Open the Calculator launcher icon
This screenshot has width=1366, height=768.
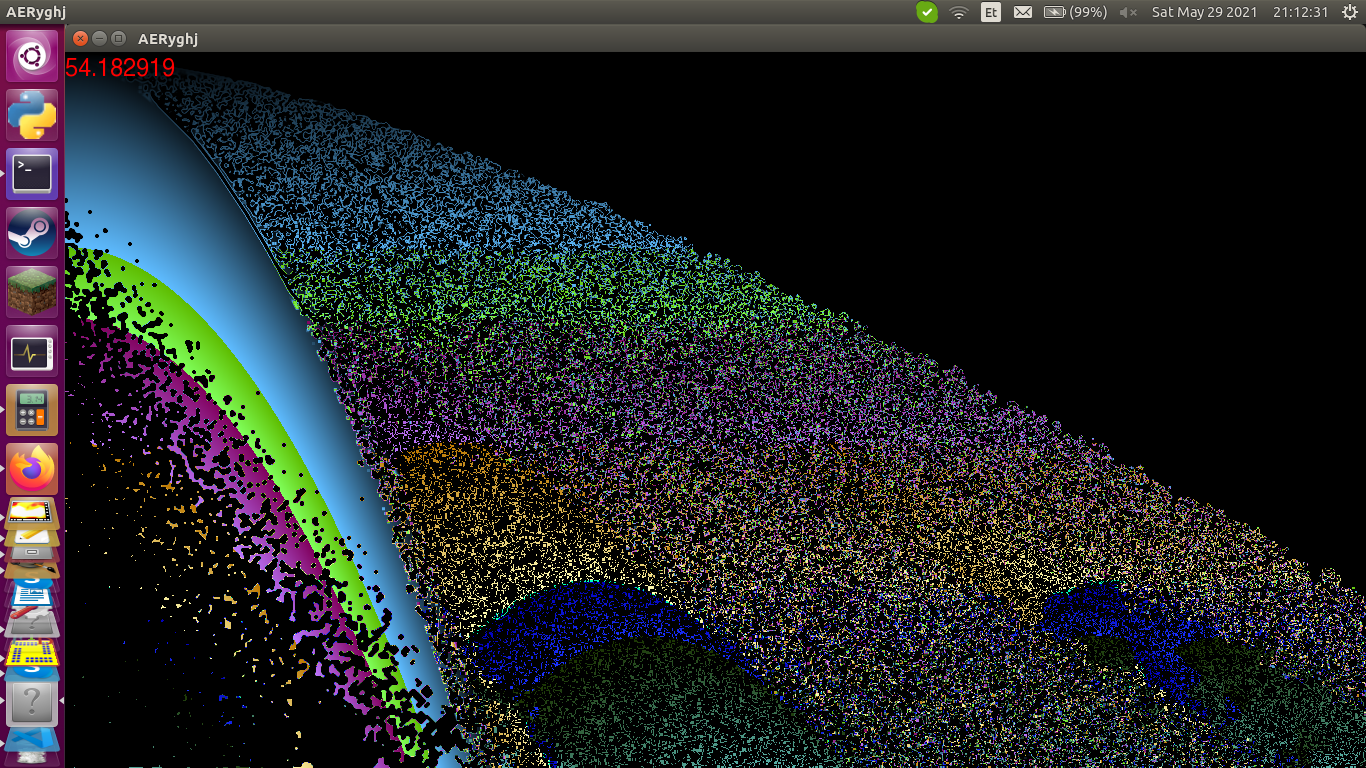pos(32,410)
